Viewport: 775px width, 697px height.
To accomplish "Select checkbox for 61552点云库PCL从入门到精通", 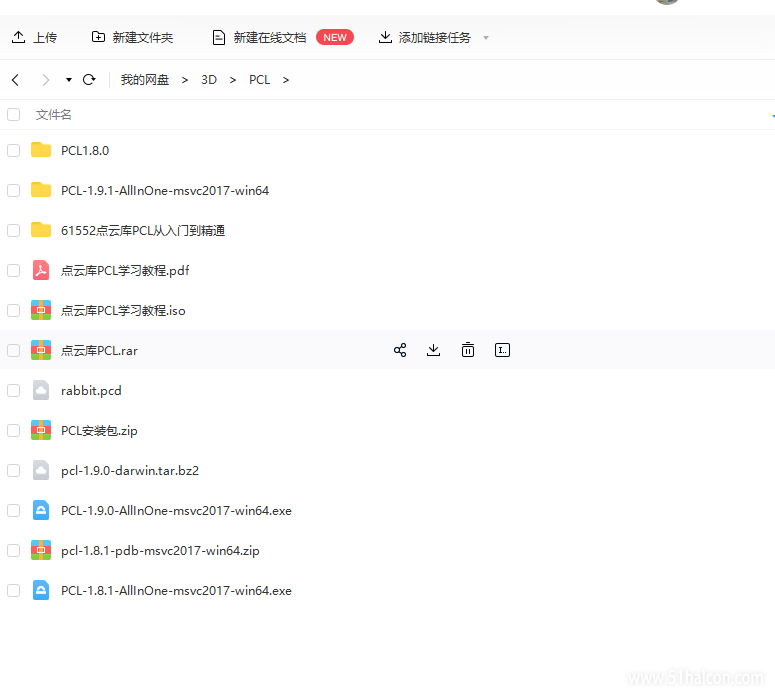I will tap(13, 230).
